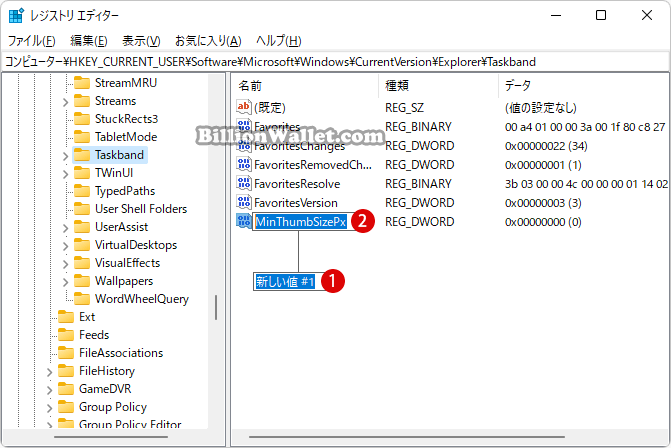Expand the VirtualDesktops key
The height and width of the screenshot is (448, 671).
tap(65, 246)
